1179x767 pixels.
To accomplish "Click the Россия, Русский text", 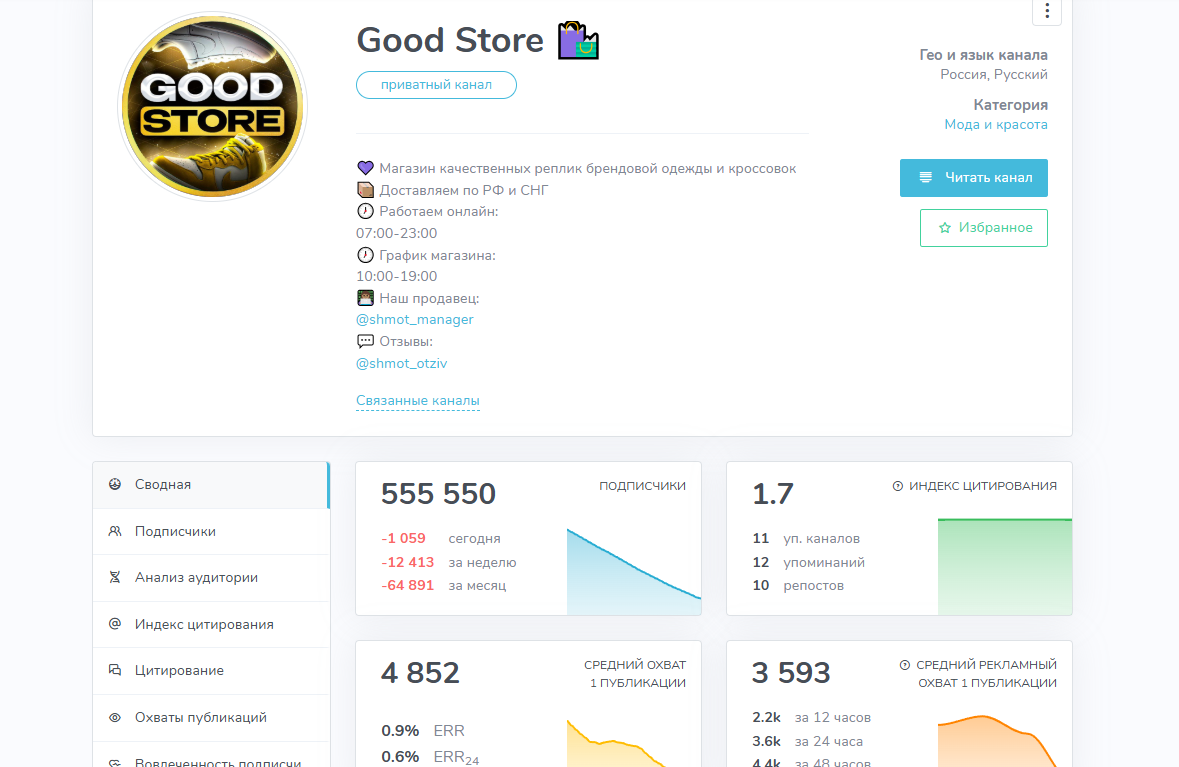I will coord(993,74).
